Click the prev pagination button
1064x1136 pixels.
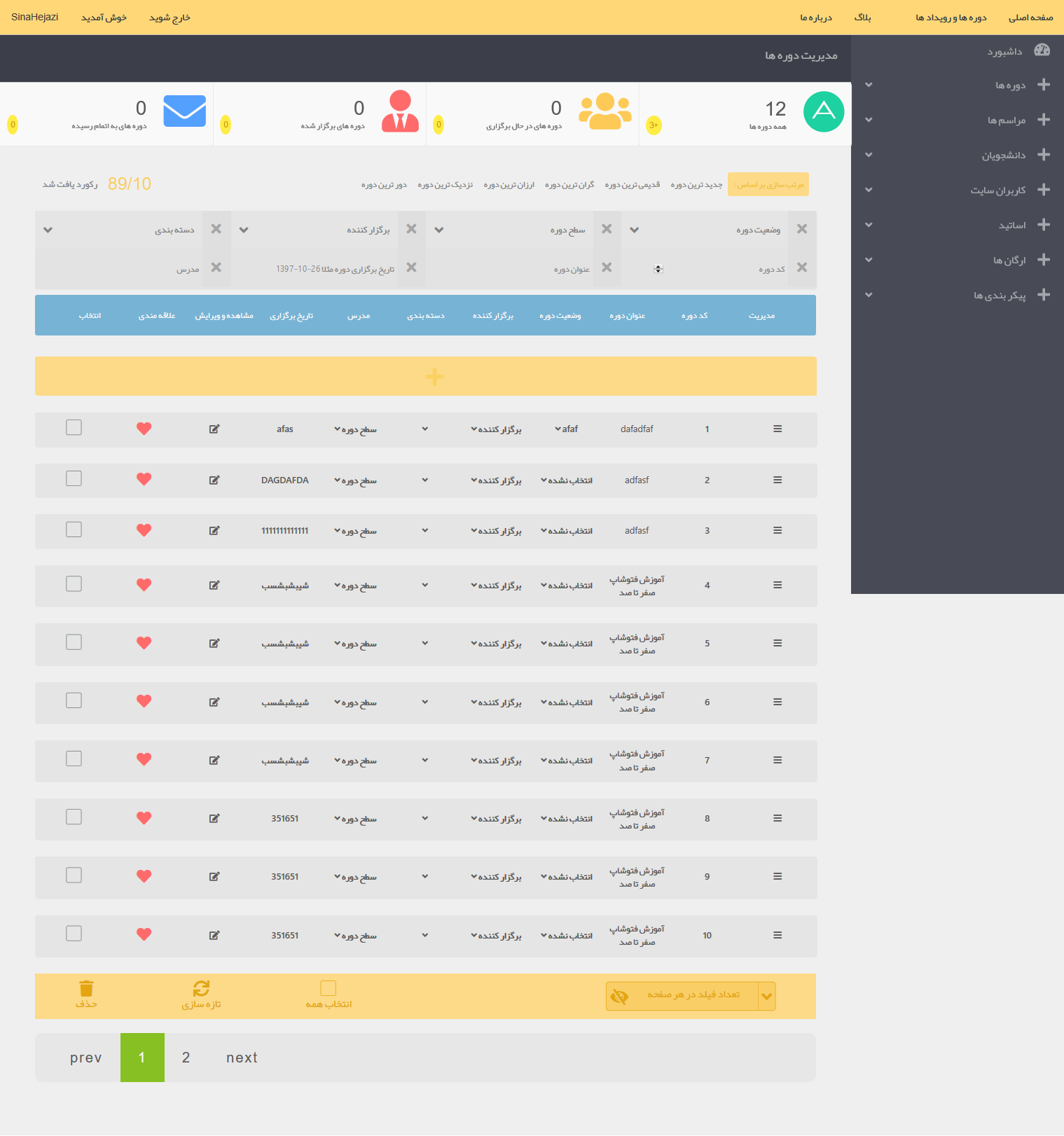coord(85,1058)
